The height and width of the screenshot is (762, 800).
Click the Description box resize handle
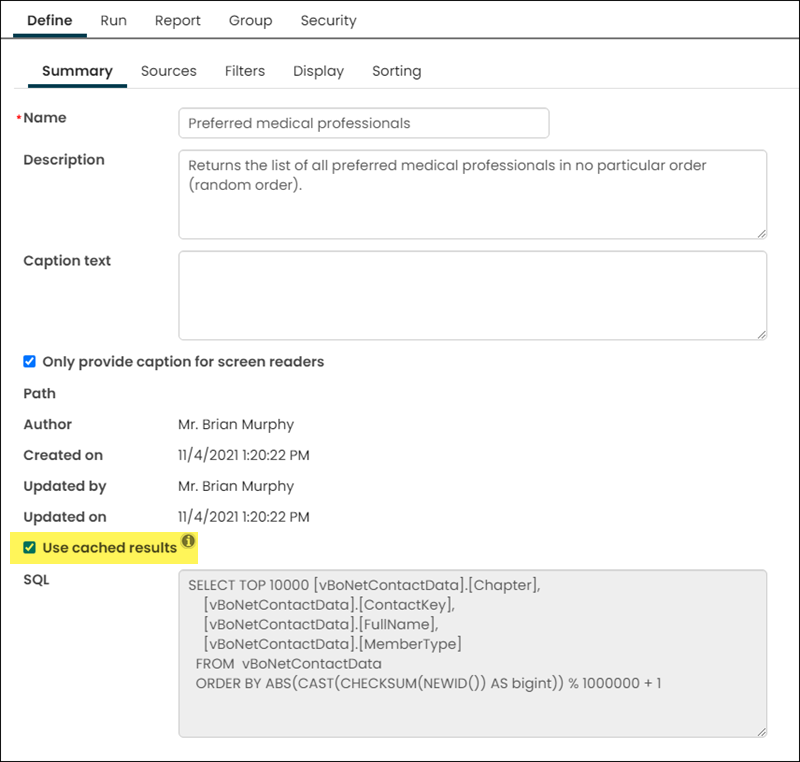[762, 234]
